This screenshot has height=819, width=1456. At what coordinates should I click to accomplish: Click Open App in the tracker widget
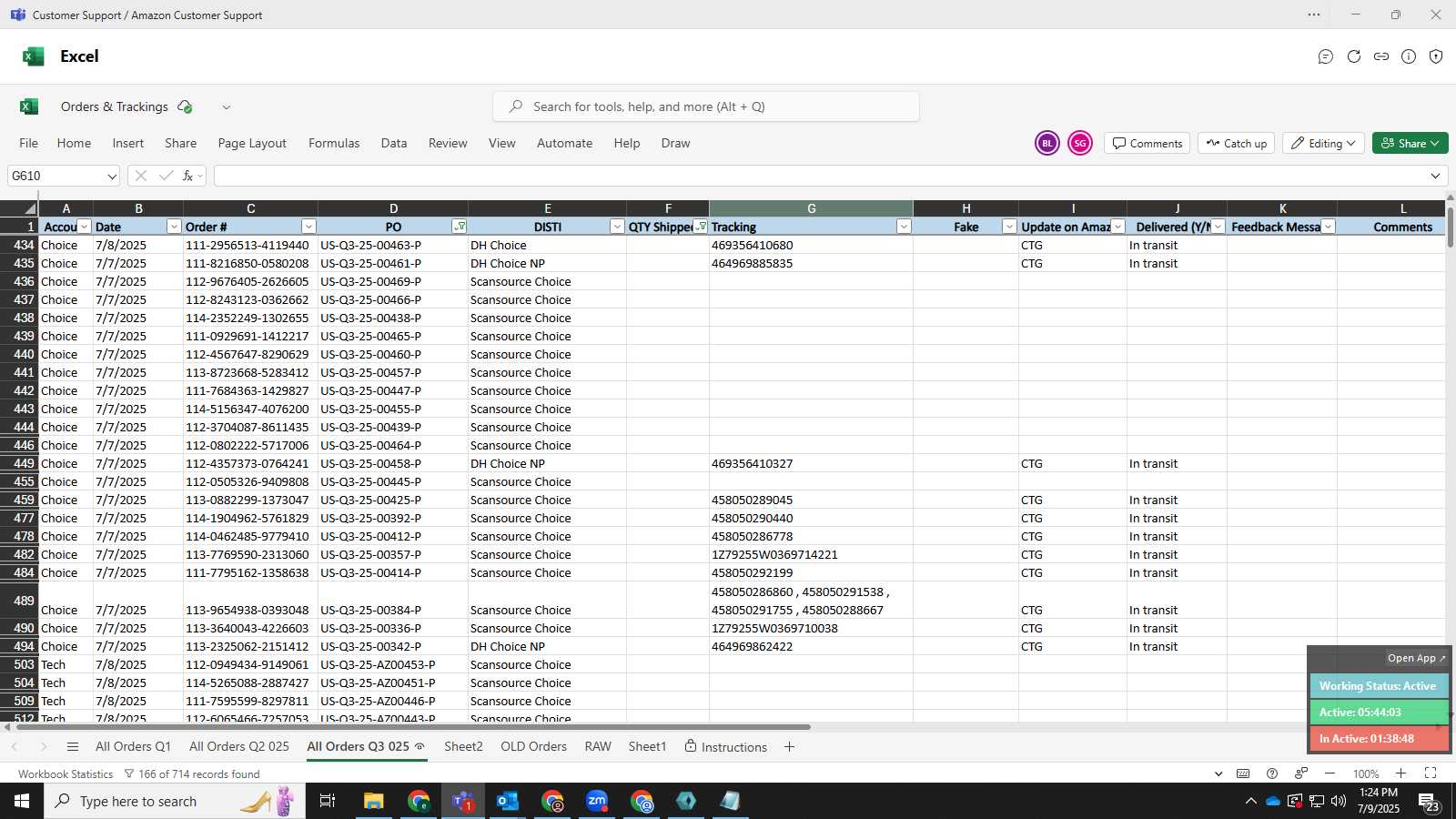[1416, 658]
